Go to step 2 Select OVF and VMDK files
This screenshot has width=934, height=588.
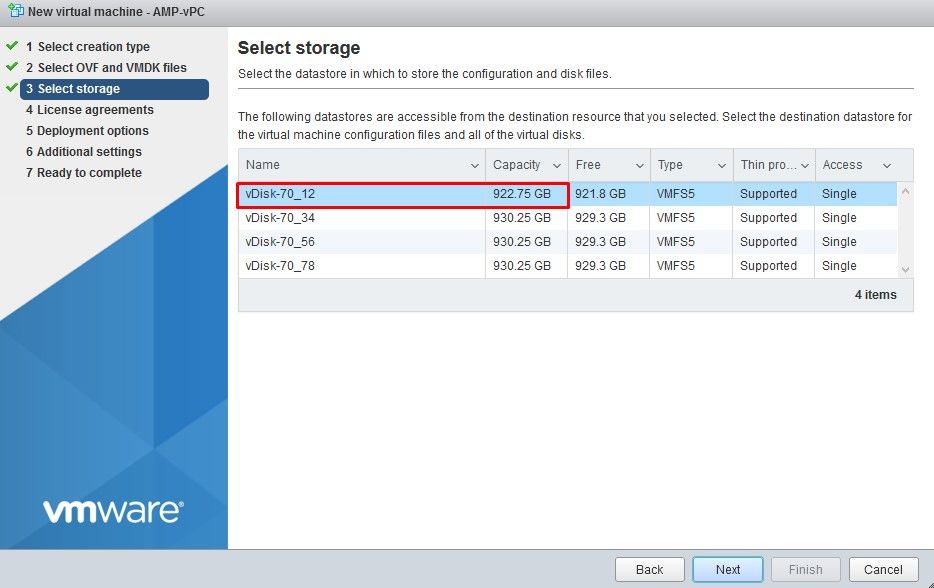(x=106, y=67)
